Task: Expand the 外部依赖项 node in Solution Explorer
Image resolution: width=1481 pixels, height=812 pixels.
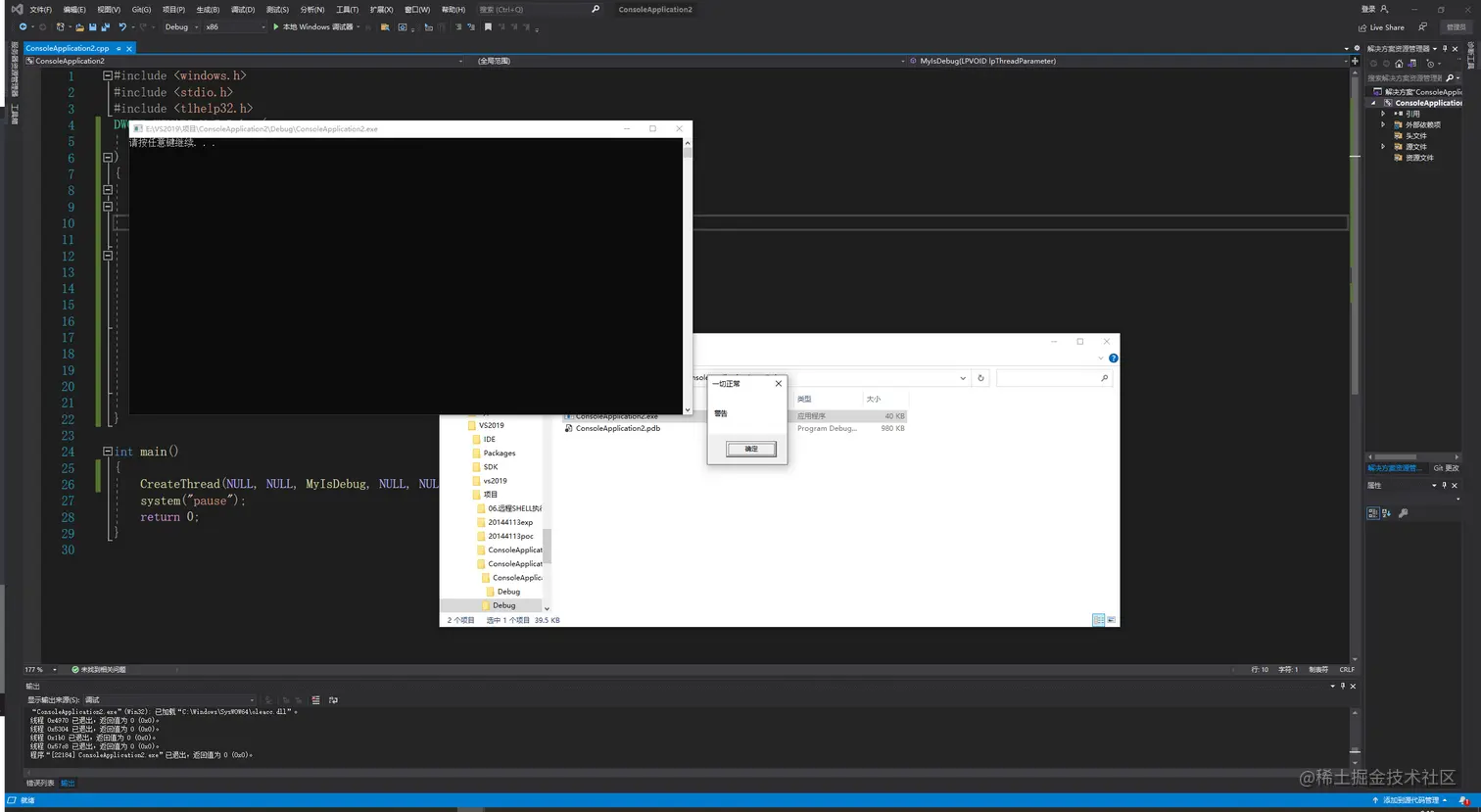Action: 1383,124
